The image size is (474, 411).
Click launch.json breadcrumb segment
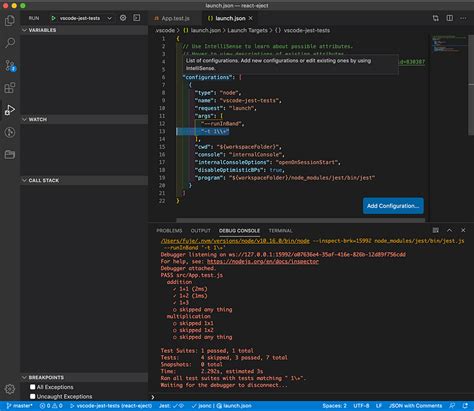(x=202, y=30)
